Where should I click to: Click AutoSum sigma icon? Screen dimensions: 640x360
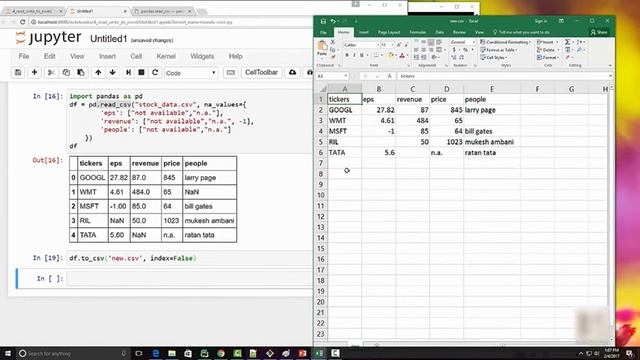point(567,42)
